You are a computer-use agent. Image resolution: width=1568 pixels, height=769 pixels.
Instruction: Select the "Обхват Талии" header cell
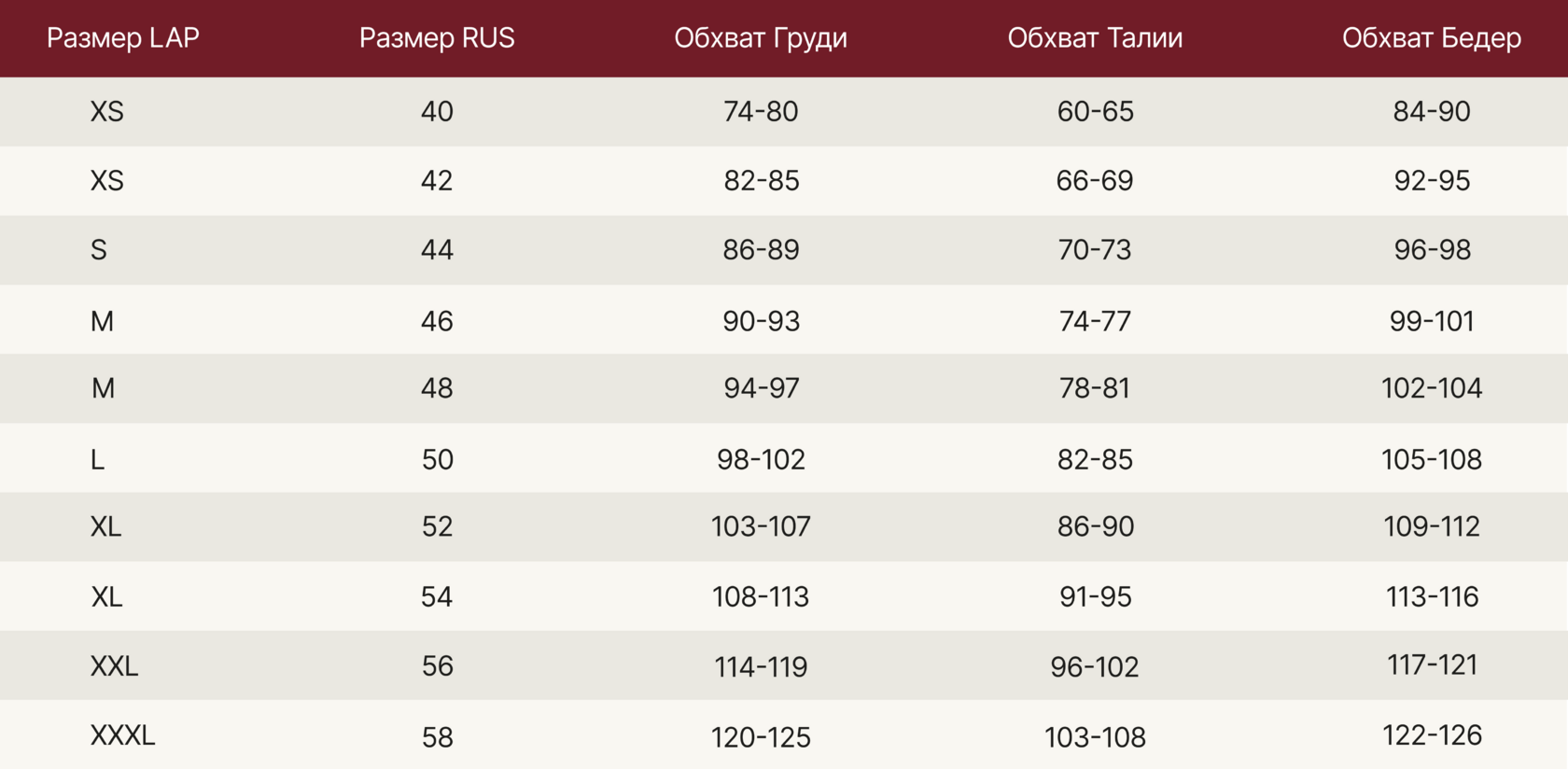click(1095, 38)
